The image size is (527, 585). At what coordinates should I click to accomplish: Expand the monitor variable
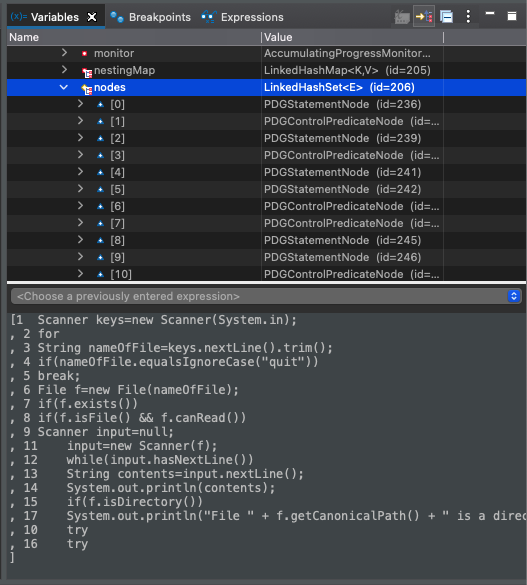tap(64, 53)
